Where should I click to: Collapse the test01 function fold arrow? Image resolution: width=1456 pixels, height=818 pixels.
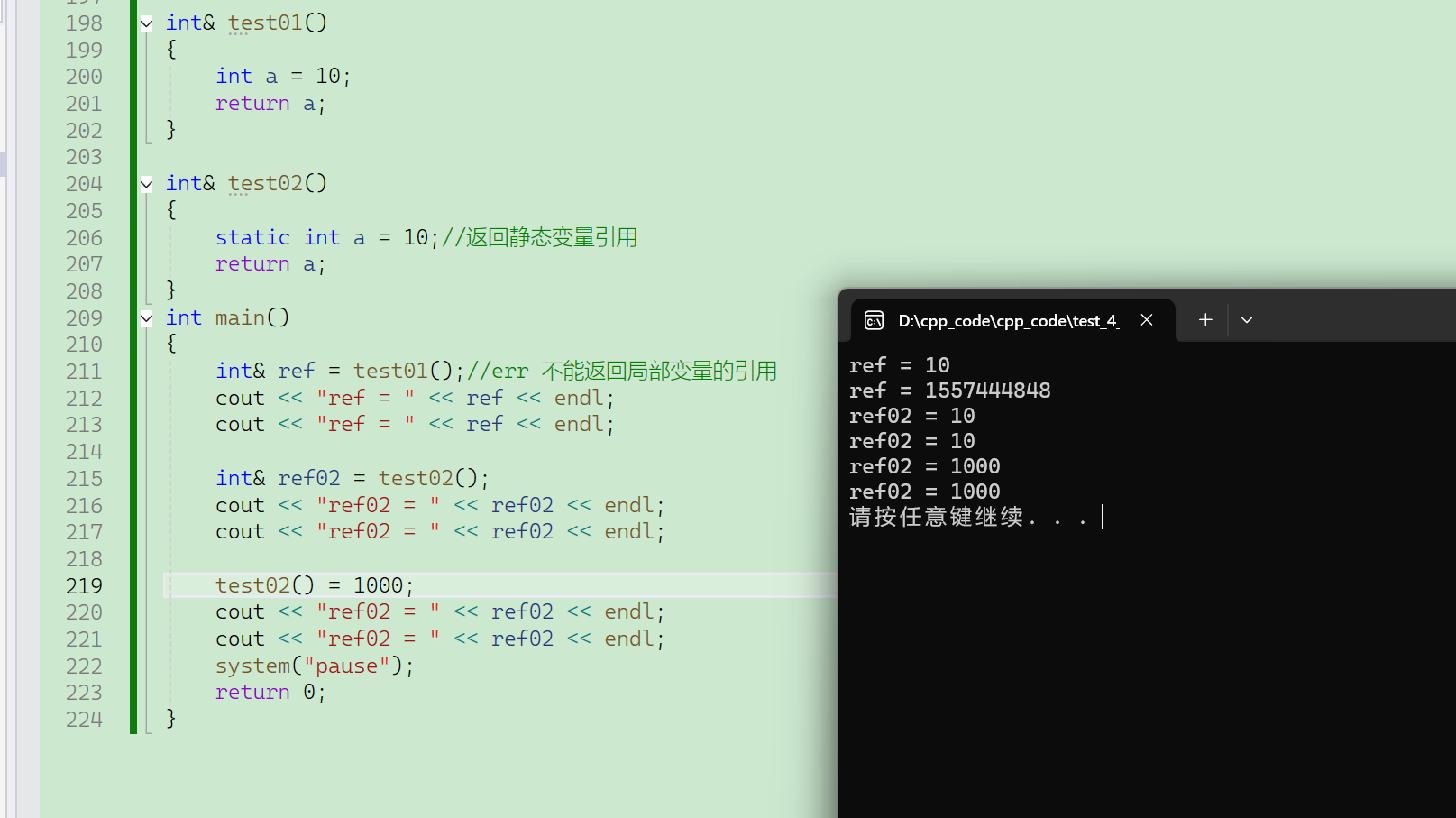(x=146, y=24)
